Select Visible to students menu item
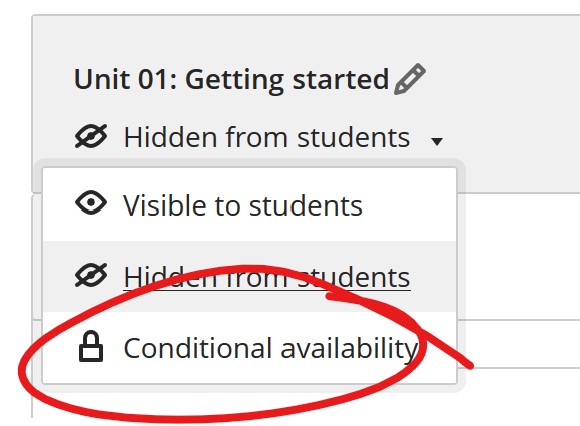Viewport: 580px width, 426px height. tap(250, 204)
